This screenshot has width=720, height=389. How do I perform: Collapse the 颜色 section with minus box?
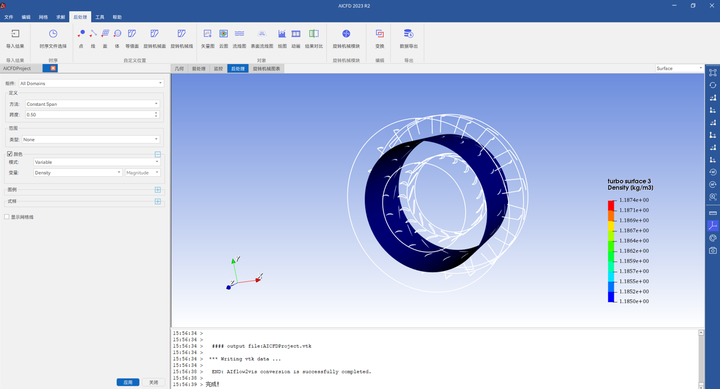tap(158, 154)
